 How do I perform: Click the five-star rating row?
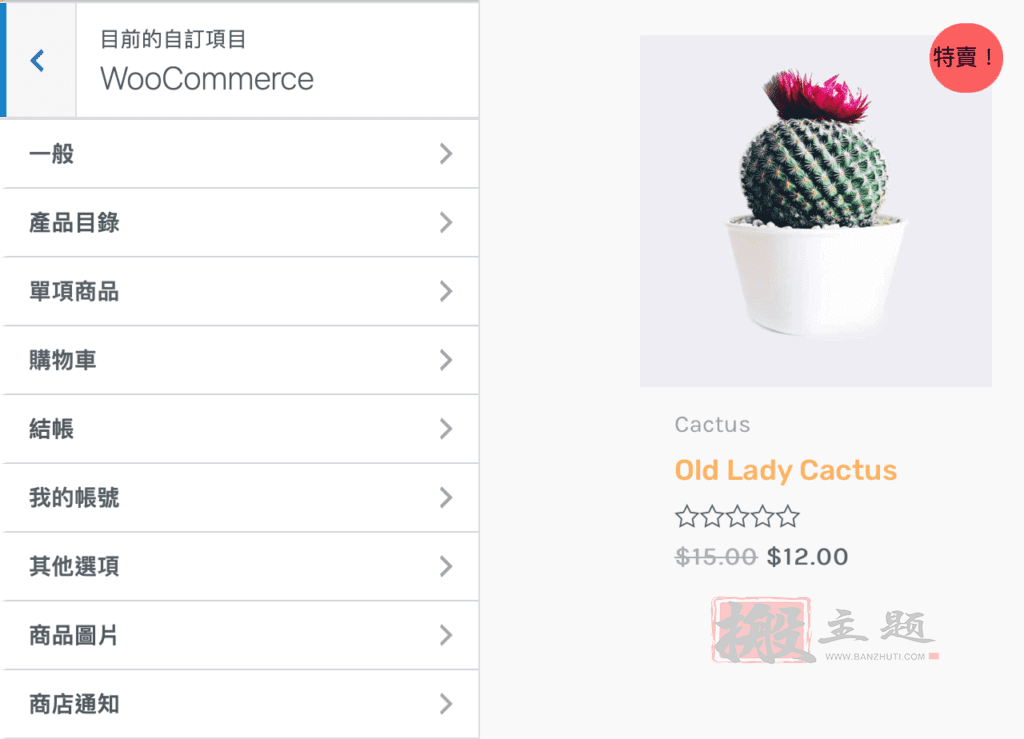pyautogui.click(x=737, y=516)
